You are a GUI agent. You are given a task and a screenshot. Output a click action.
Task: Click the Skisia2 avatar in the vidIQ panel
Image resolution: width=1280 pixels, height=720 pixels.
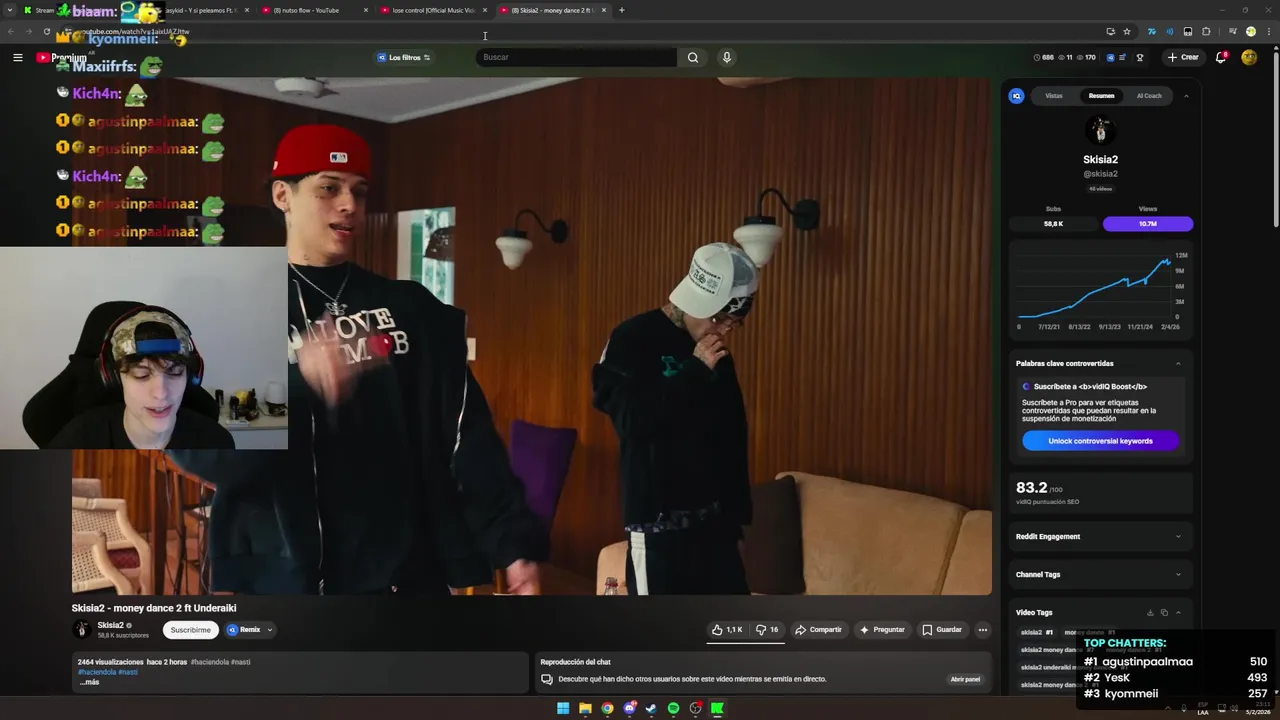click(x=1100, y=130)
